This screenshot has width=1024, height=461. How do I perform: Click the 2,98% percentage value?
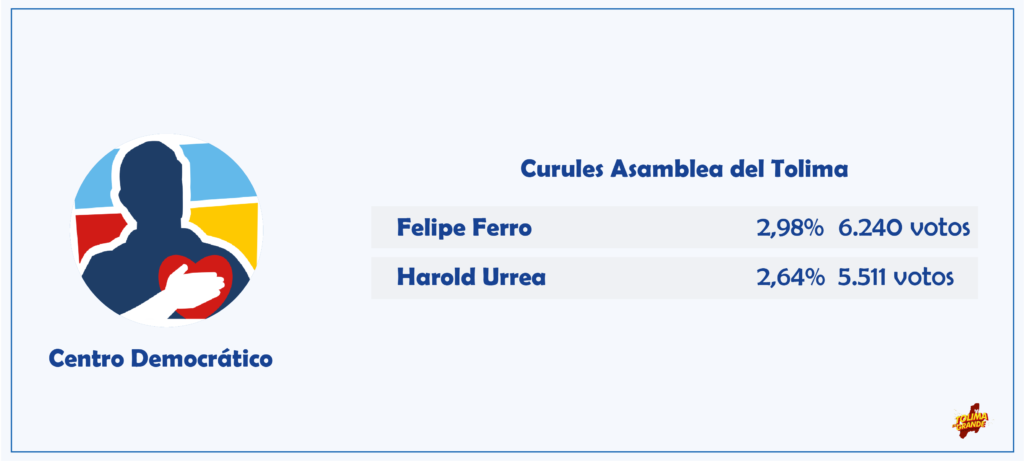(790, 229)
